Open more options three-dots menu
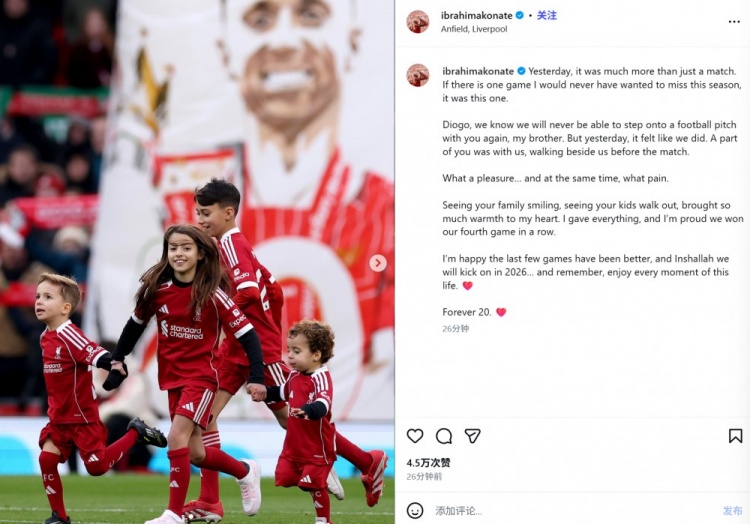 [734, 22]
